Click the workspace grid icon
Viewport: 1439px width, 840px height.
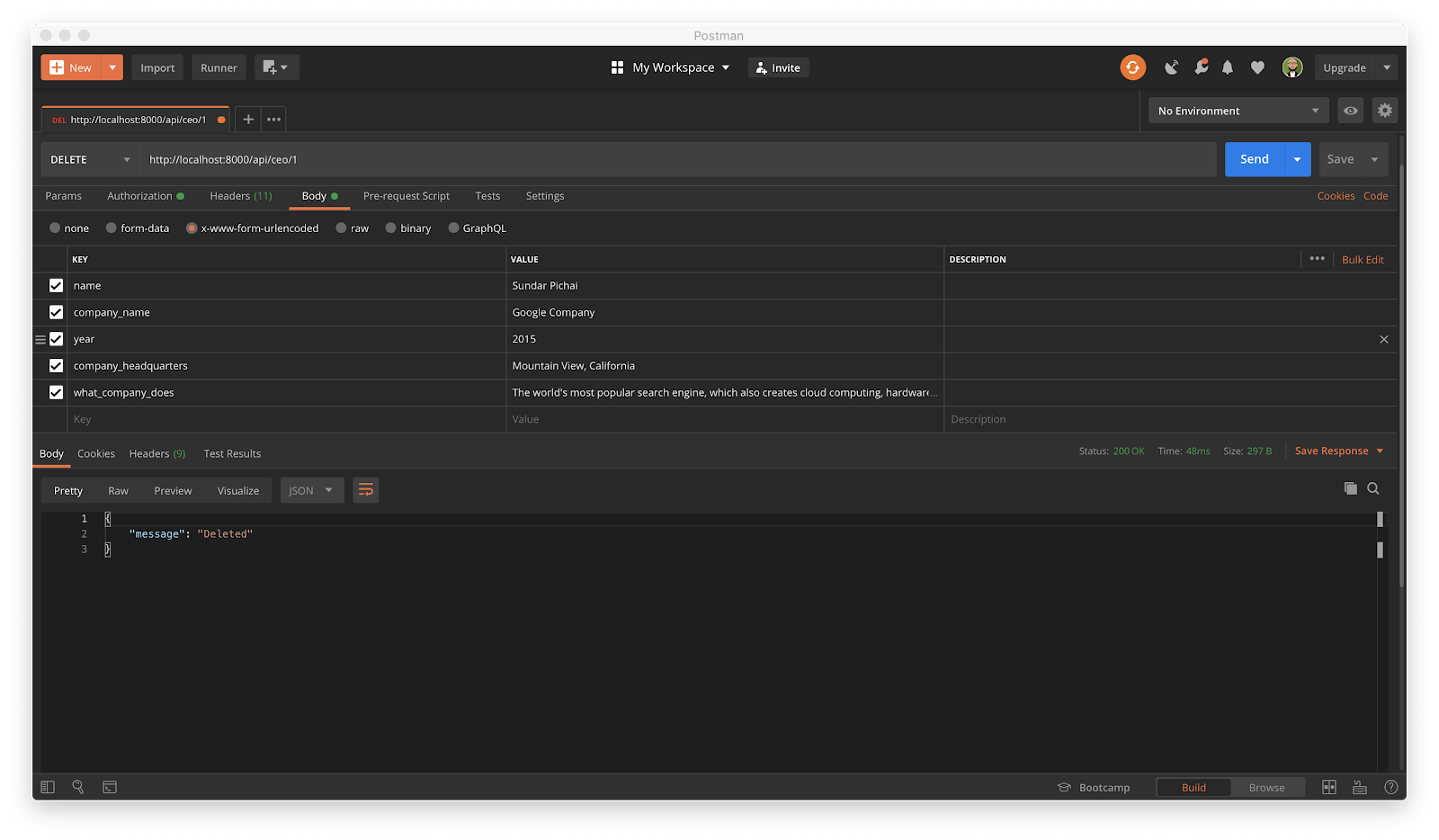[x=617, y=67]
